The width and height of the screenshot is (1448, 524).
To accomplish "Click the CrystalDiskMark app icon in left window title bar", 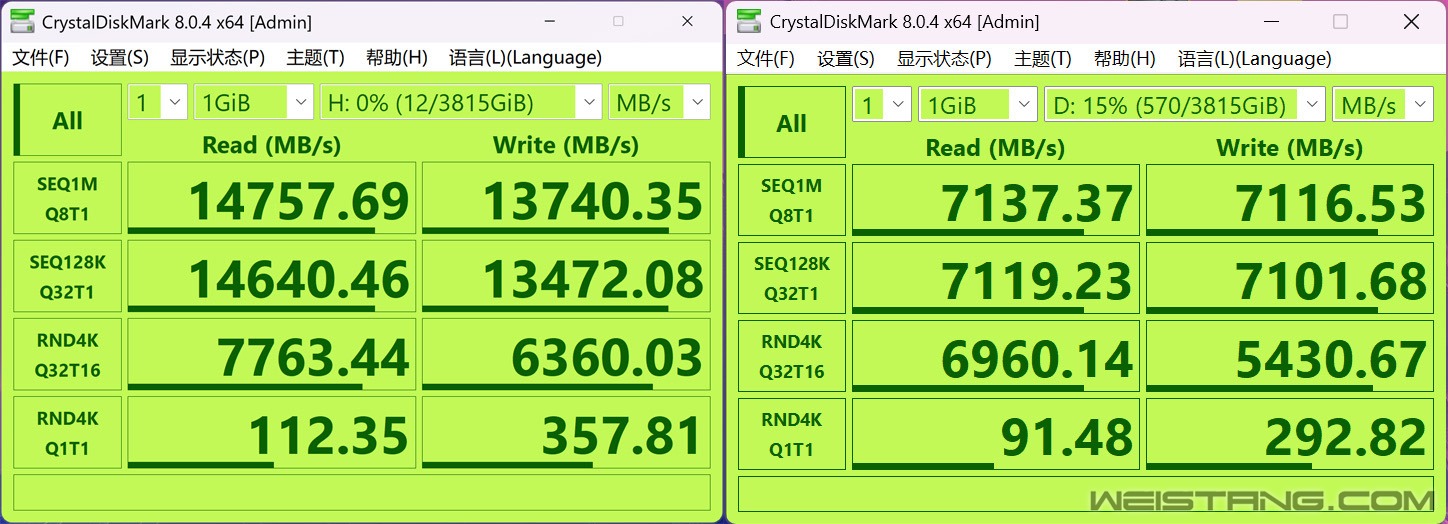I will coord(21,21).
